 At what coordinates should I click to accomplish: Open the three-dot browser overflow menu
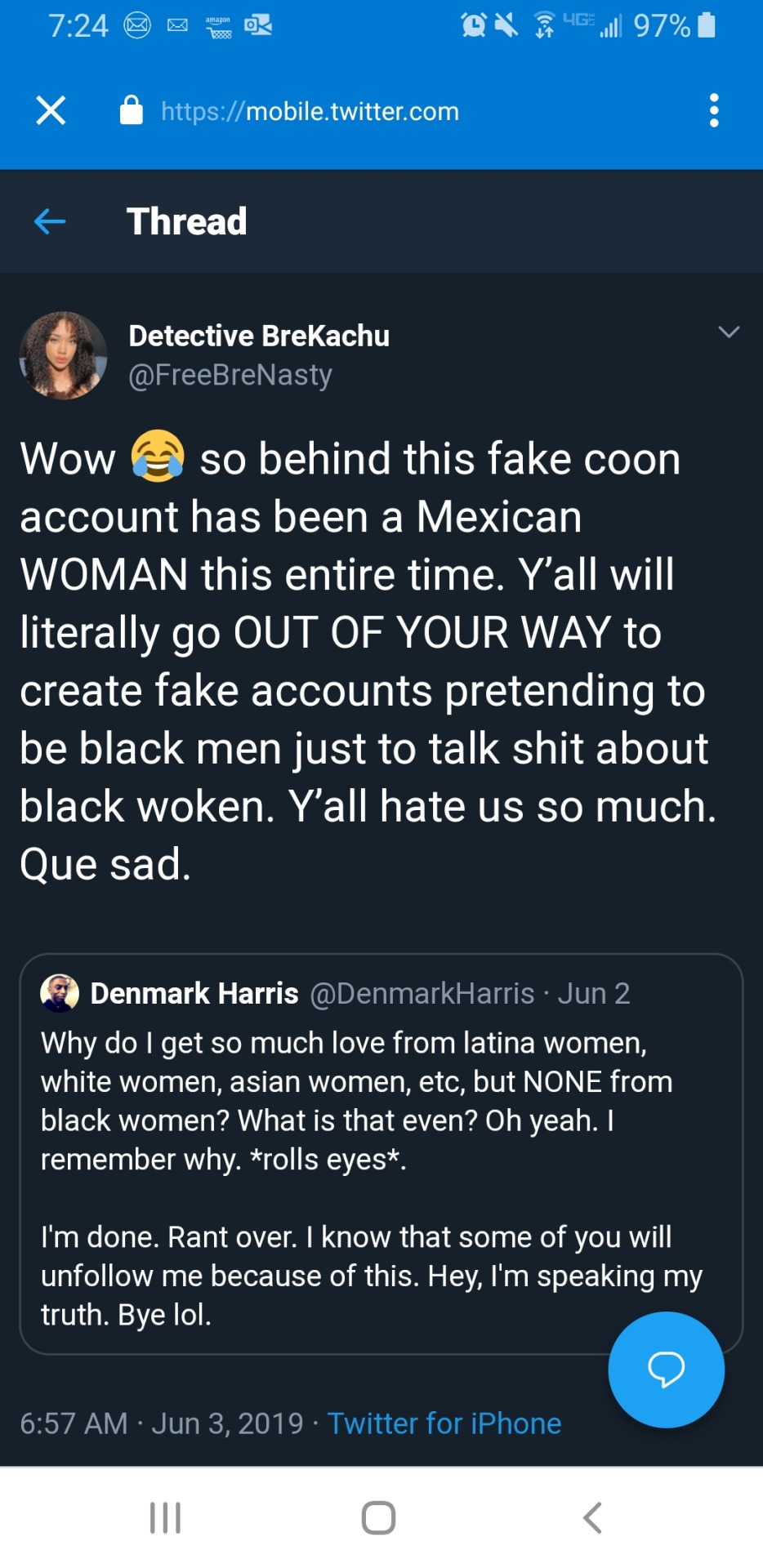coord(714,110)
